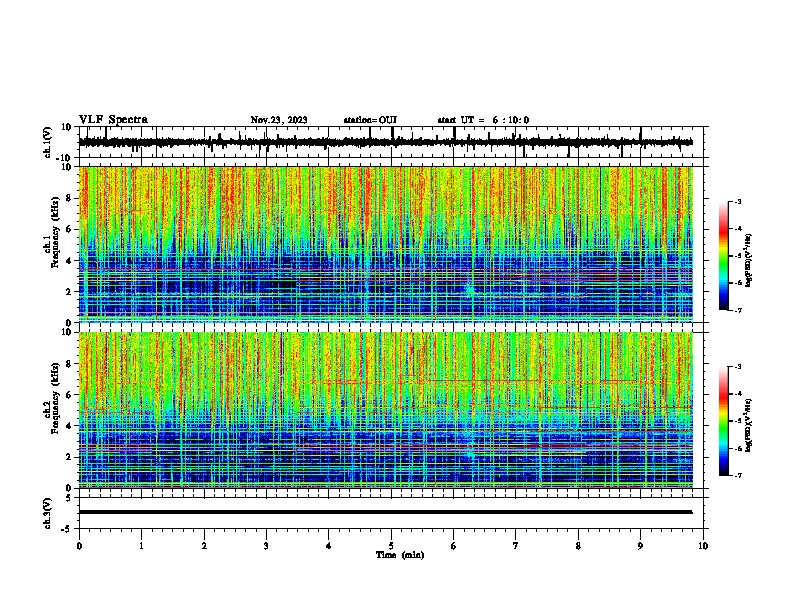Click the ch.2 spectrogram panel
Image resolution: width=792 pixels, height=612 pixels.
coord(385,410)
